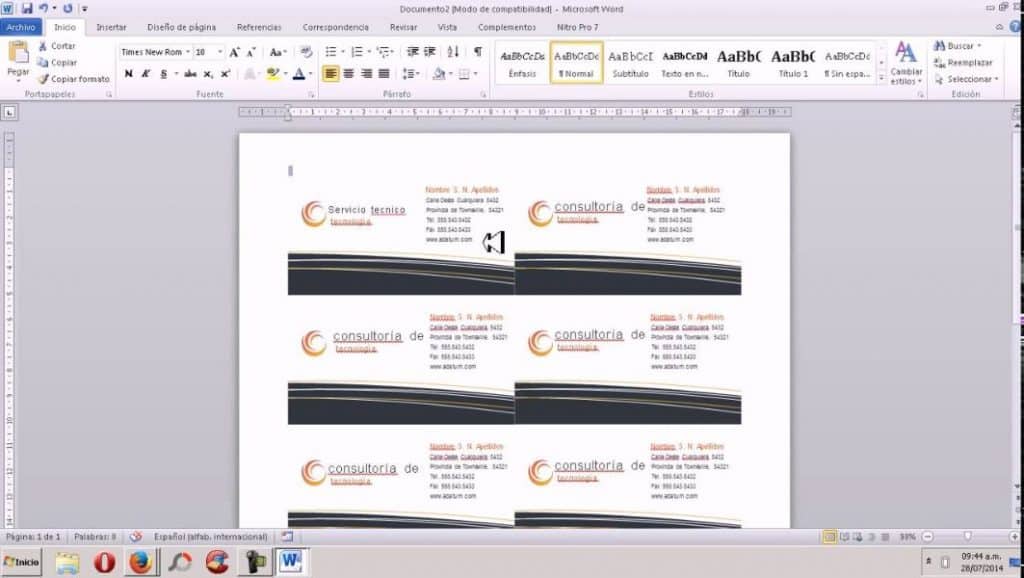Toggle italic formatting
The width and height of the screenshot is (1024, 578).
click(144, 73)
